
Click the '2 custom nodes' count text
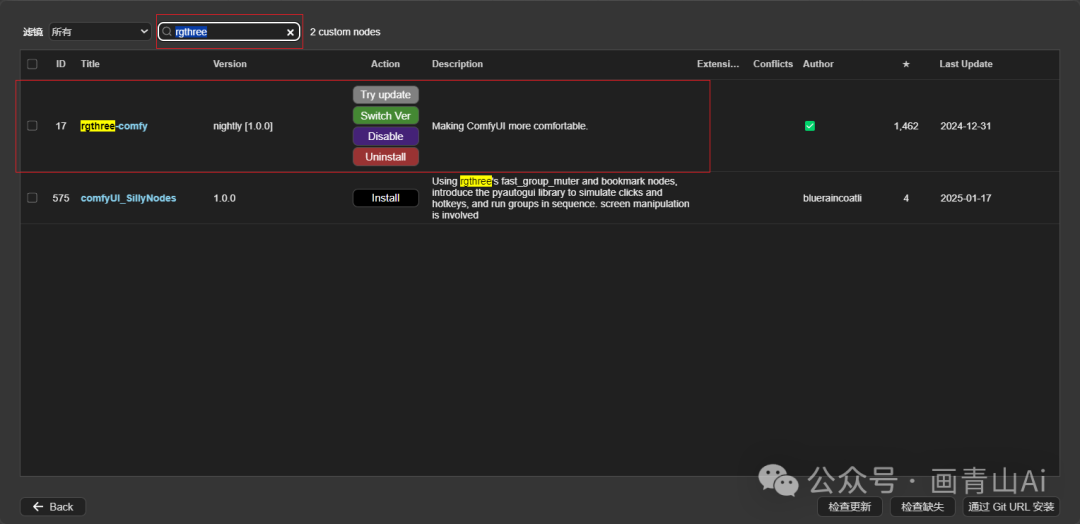tap(345, 32)
